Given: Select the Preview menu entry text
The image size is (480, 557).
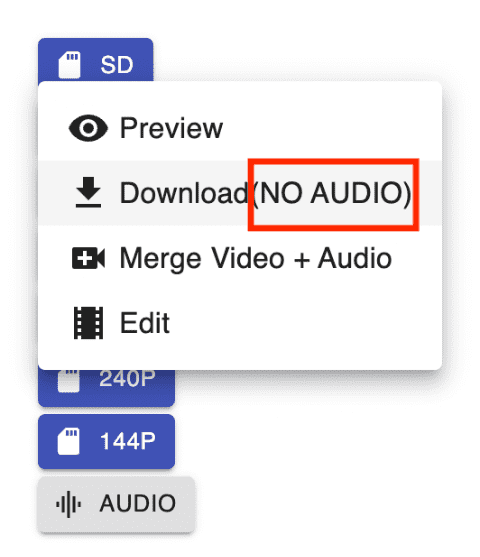Looking at the screenshot, I should pyautogui.click(x=171, y=128).
